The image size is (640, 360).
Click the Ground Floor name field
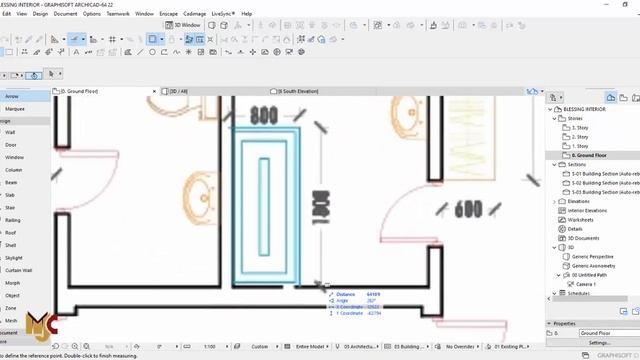pyautogui.click(x=609, y=333)
